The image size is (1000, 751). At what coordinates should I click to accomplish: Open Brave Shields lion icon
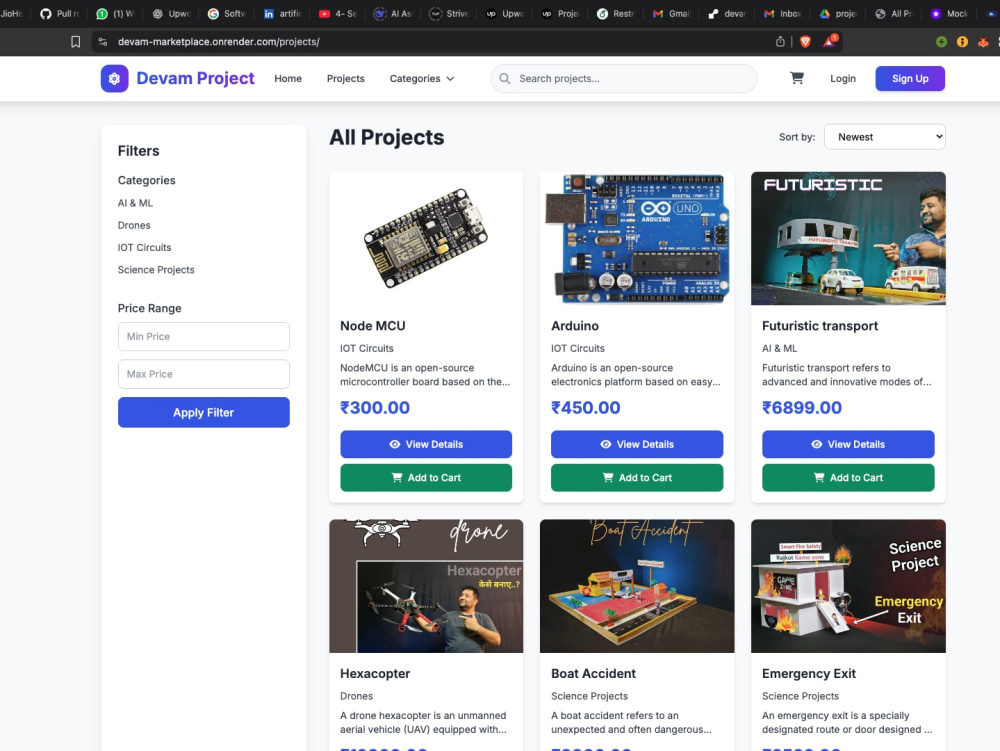805,41
